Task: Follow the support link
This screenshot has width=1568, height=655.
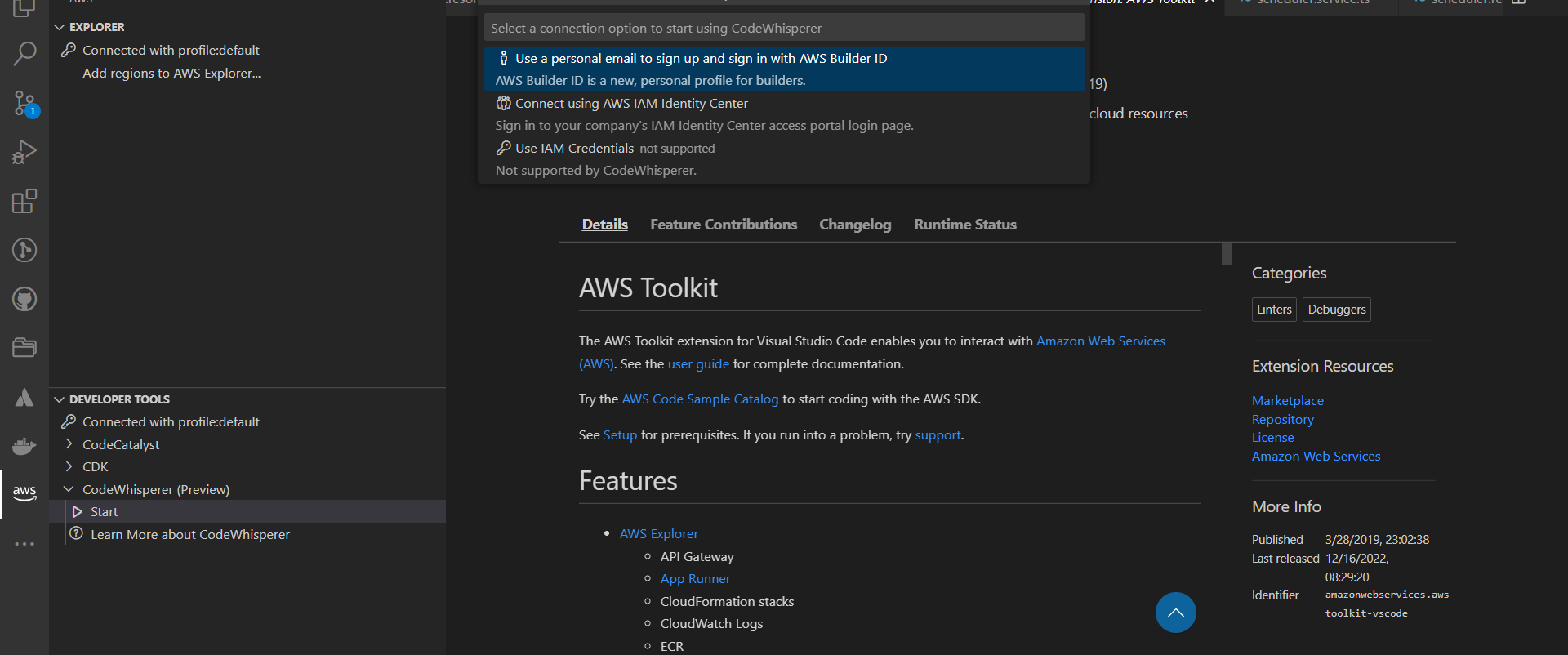Action: [x=938, y=435]
